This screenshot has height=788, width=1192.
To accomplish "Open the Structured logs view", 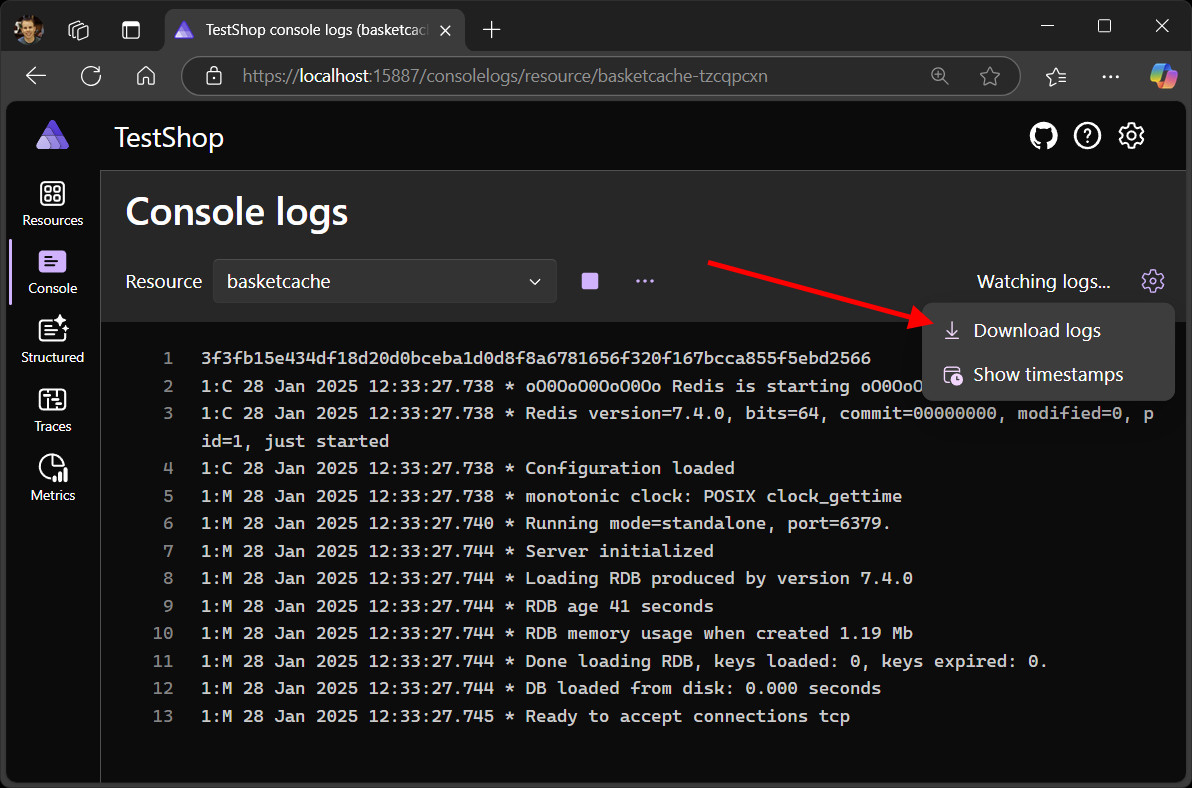I will coord(52,340).
